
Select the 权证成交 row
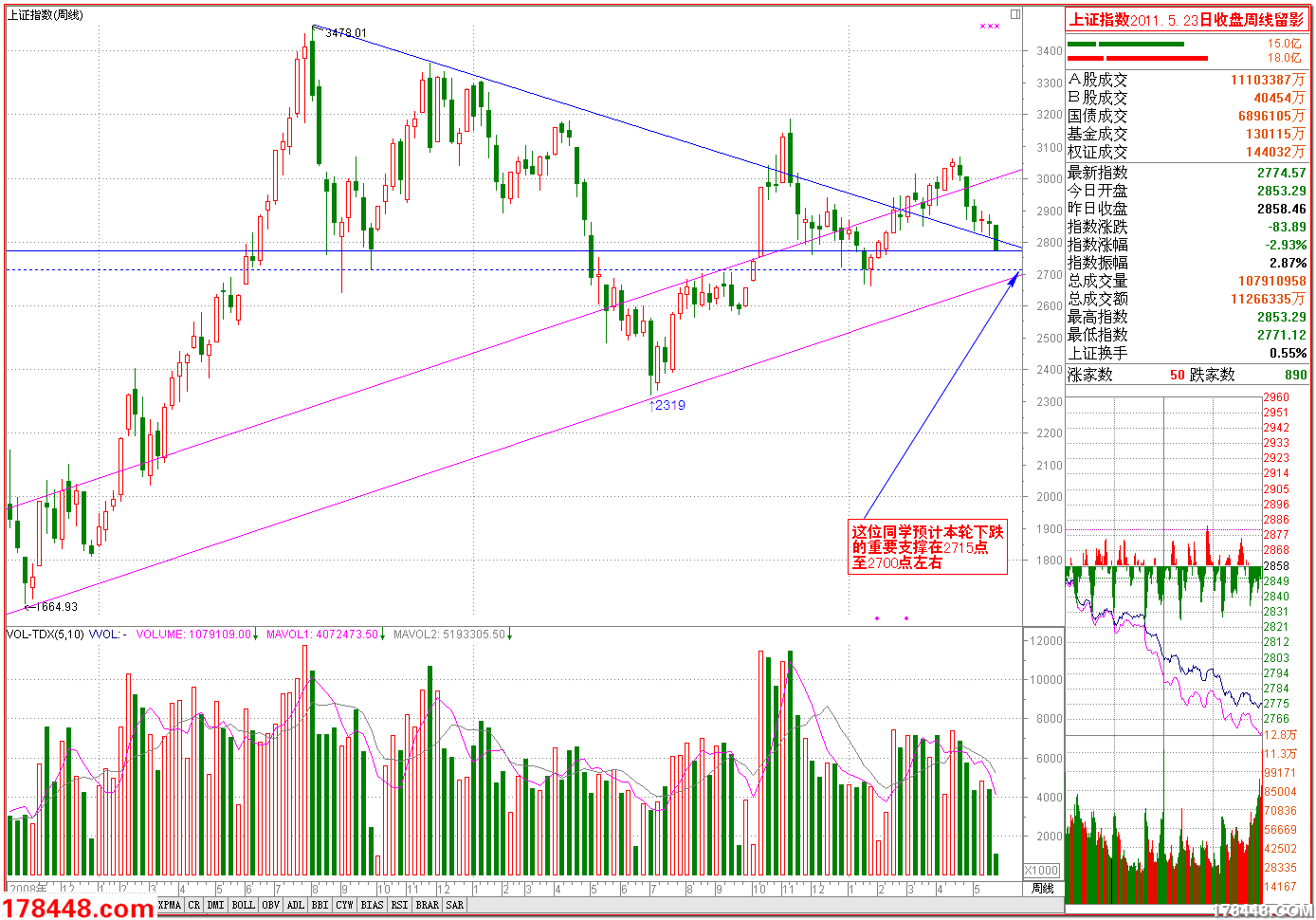click(x=1186, y=152)
